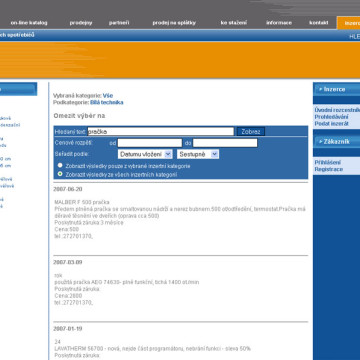
Task: Click into the Hledaný text search field
Action: [161, 131]
